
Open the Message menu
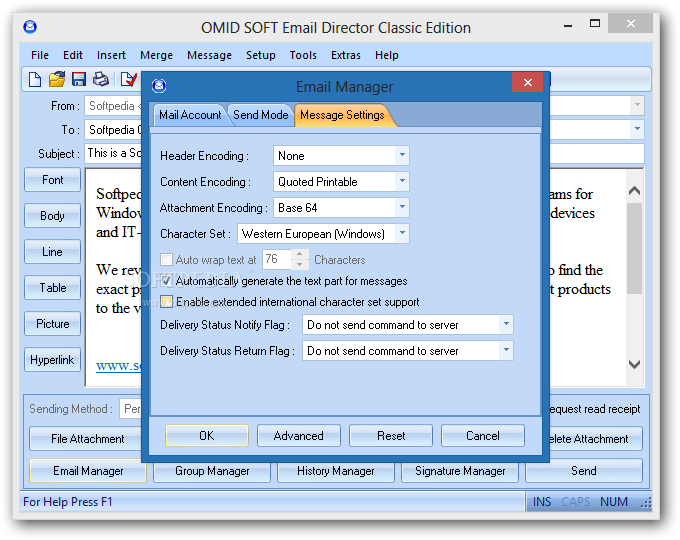click(209, 55)
